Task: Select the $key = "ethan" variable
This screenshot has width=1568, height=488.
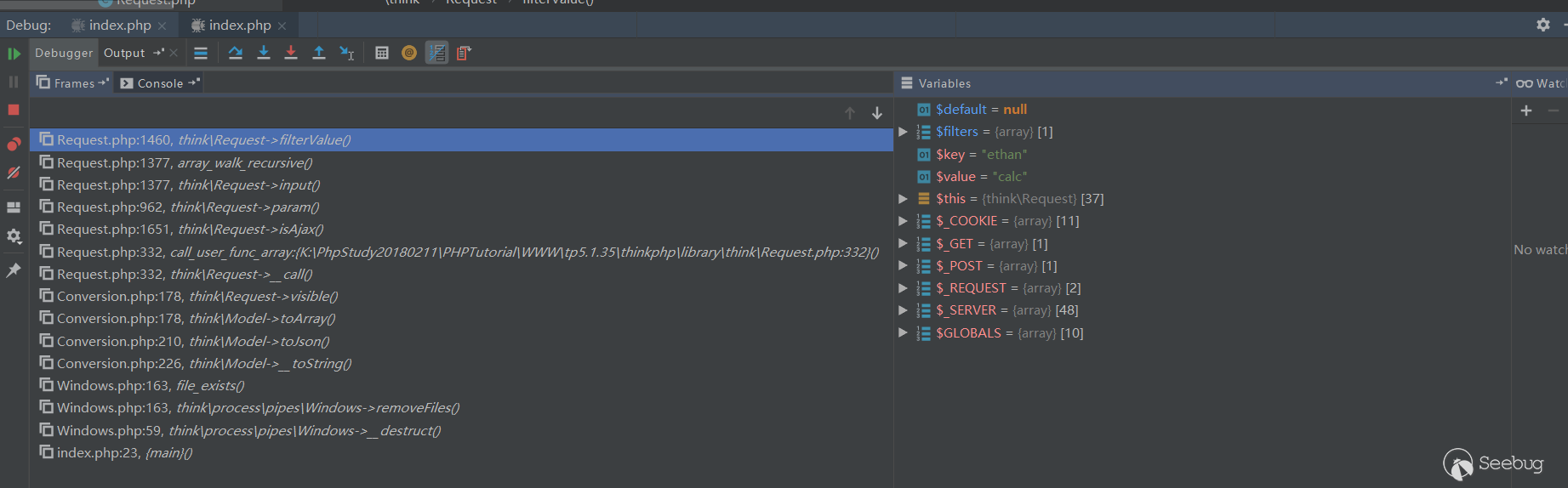Action: click(972, 155)
